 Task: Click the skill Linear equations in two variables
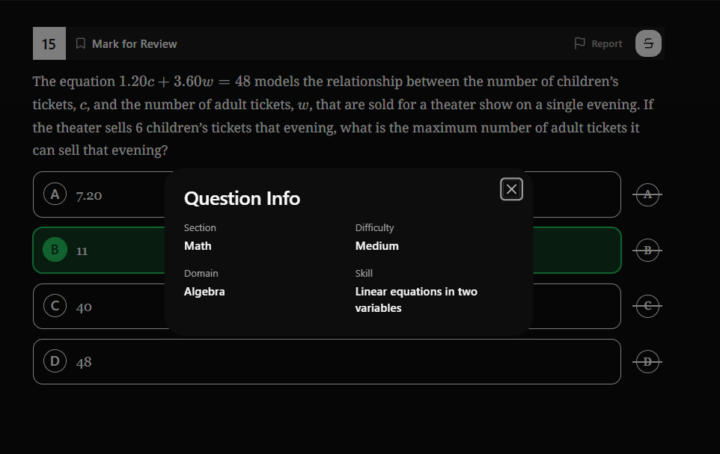416,300
